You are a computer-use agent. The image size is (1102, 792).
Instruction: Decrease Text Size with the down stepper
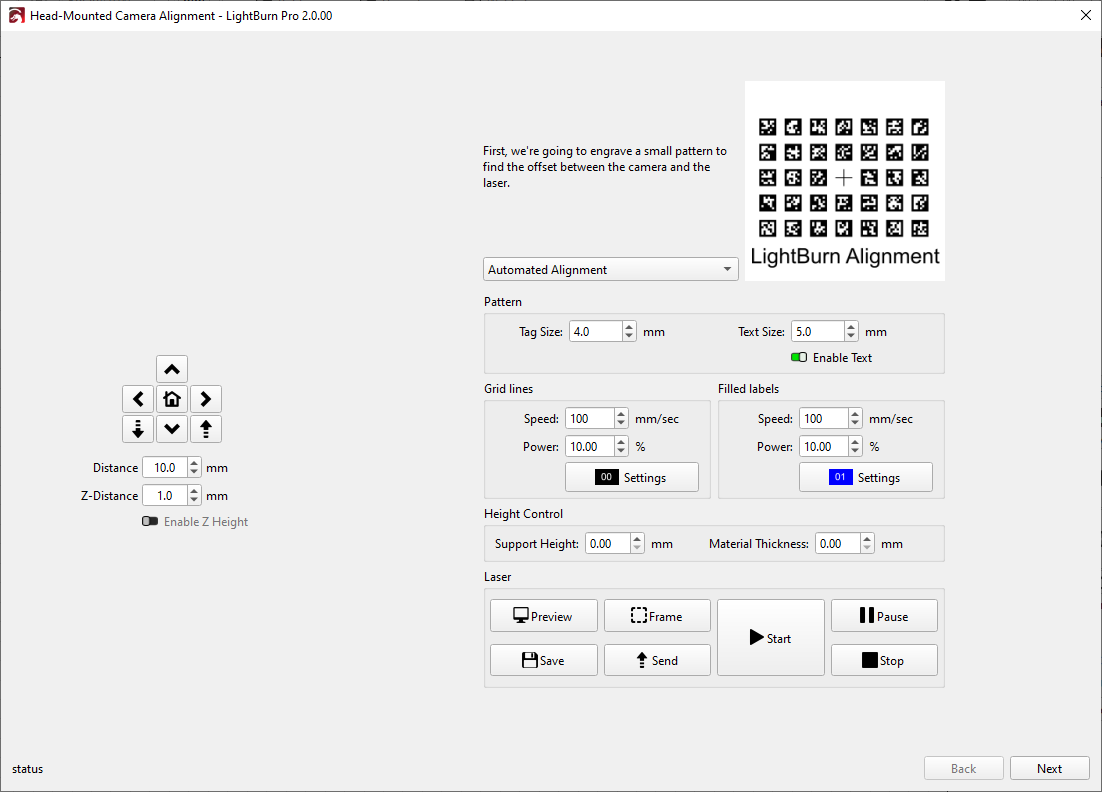[851, 337]
